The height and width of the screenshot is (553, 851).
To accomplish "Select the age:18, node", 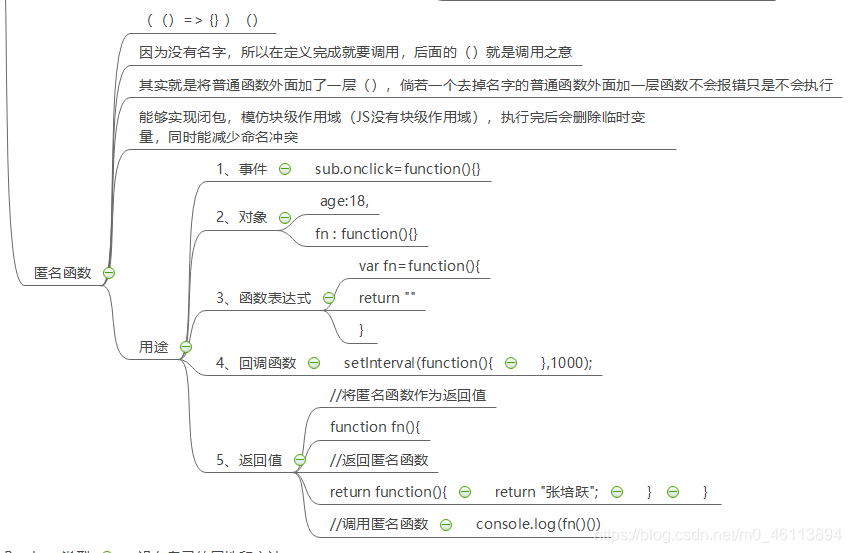I will 345,201.
